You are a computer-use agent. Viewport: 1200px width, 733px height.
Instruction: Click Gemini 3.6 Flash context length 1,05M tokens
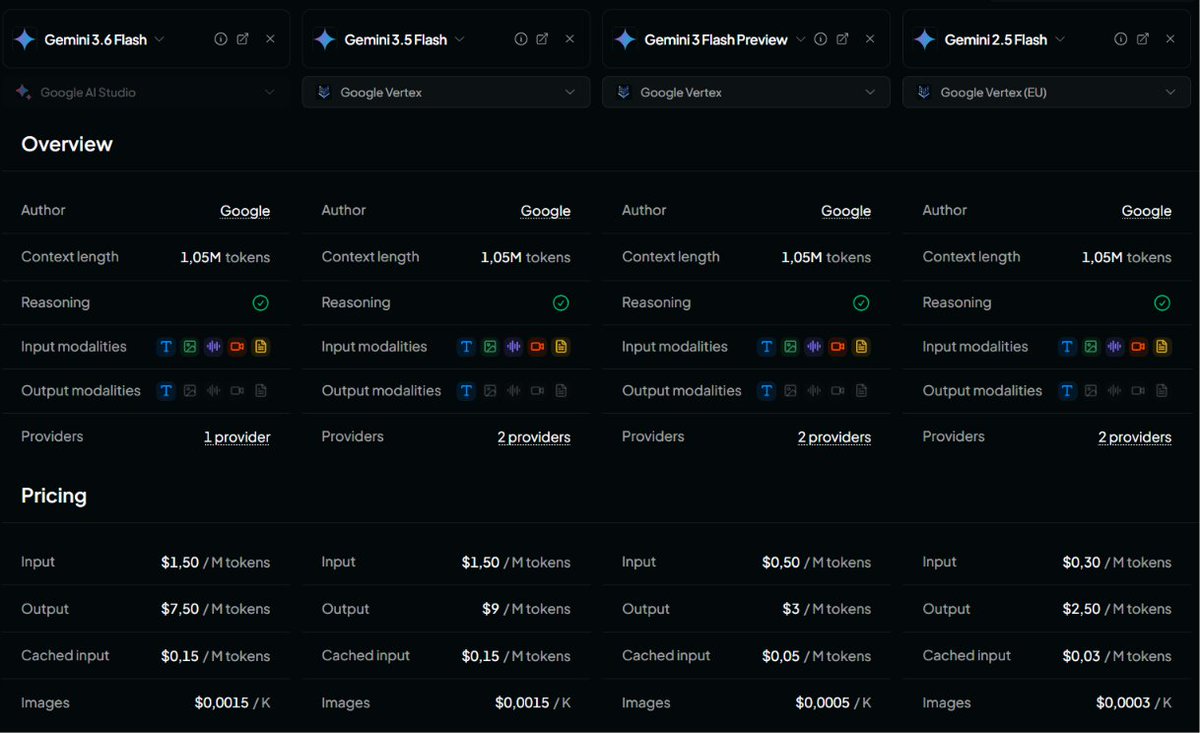[x=225, y=257]
